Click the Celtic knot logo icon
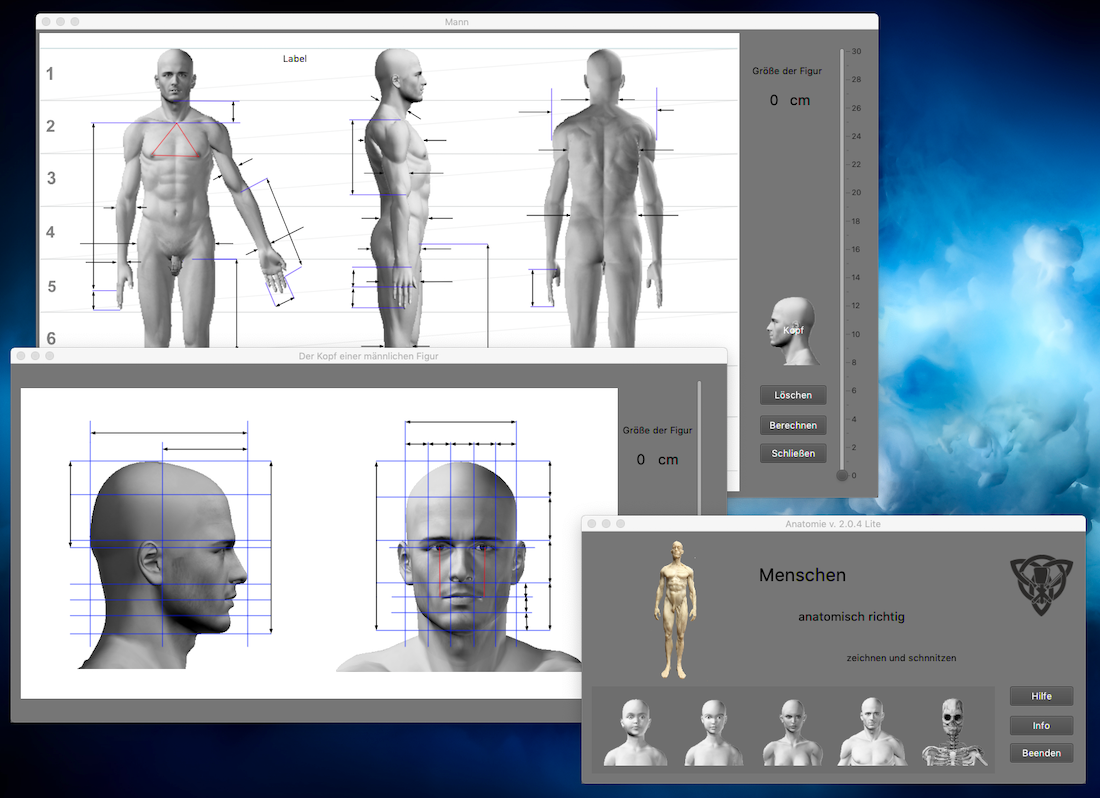1100x798 pixels. pyautogui.click(x=1041, y=586)
